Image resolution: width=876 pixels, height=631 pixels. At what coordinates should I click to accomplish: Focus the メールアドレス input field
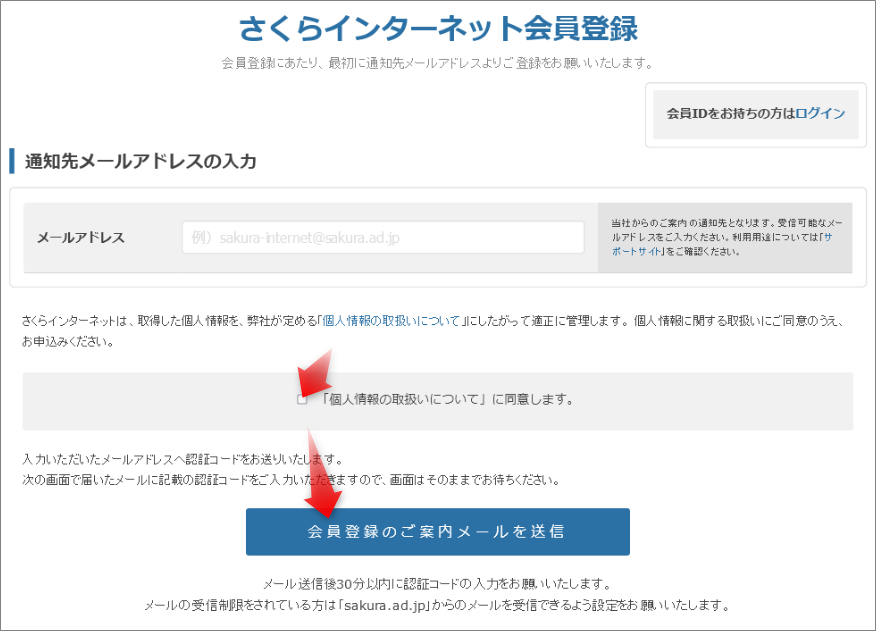pyautogui.click(x=383, y=238)
